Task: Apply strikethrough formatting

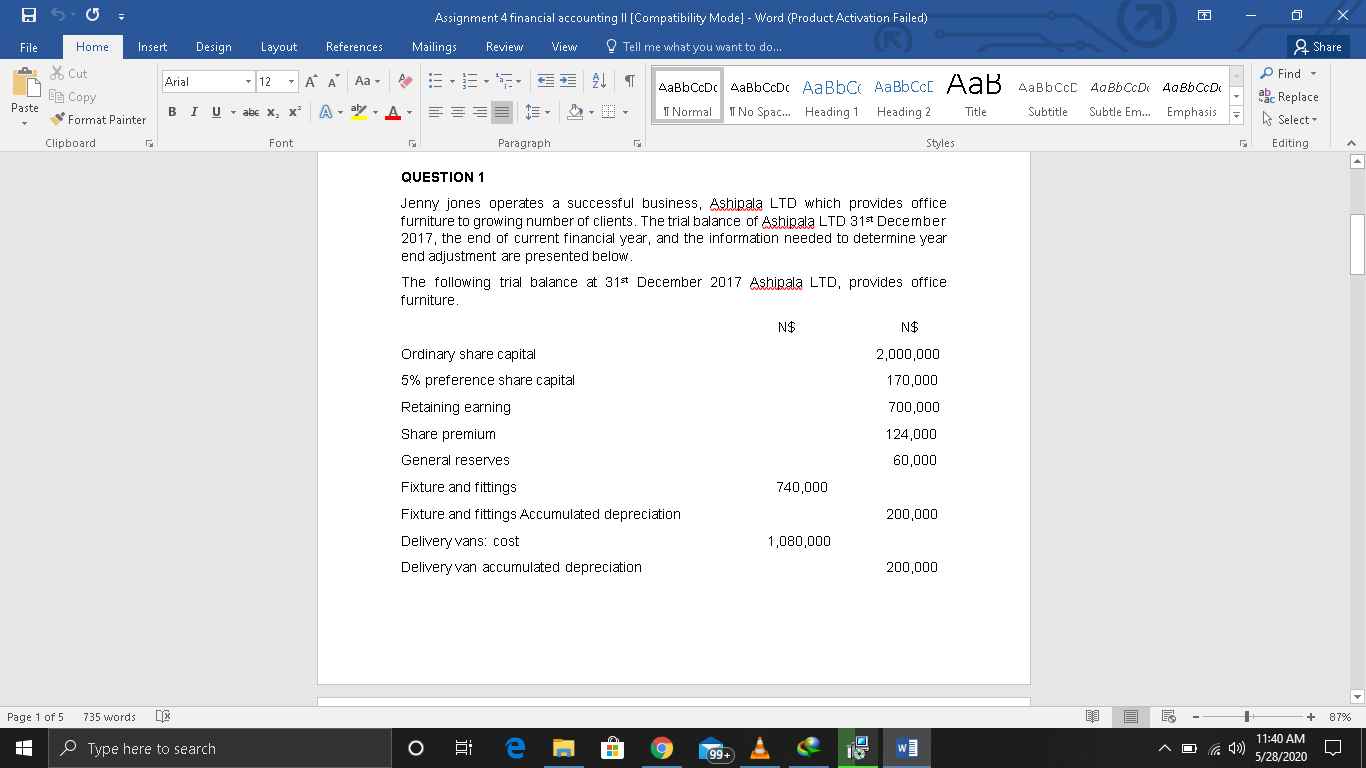Action: point(253,113)
